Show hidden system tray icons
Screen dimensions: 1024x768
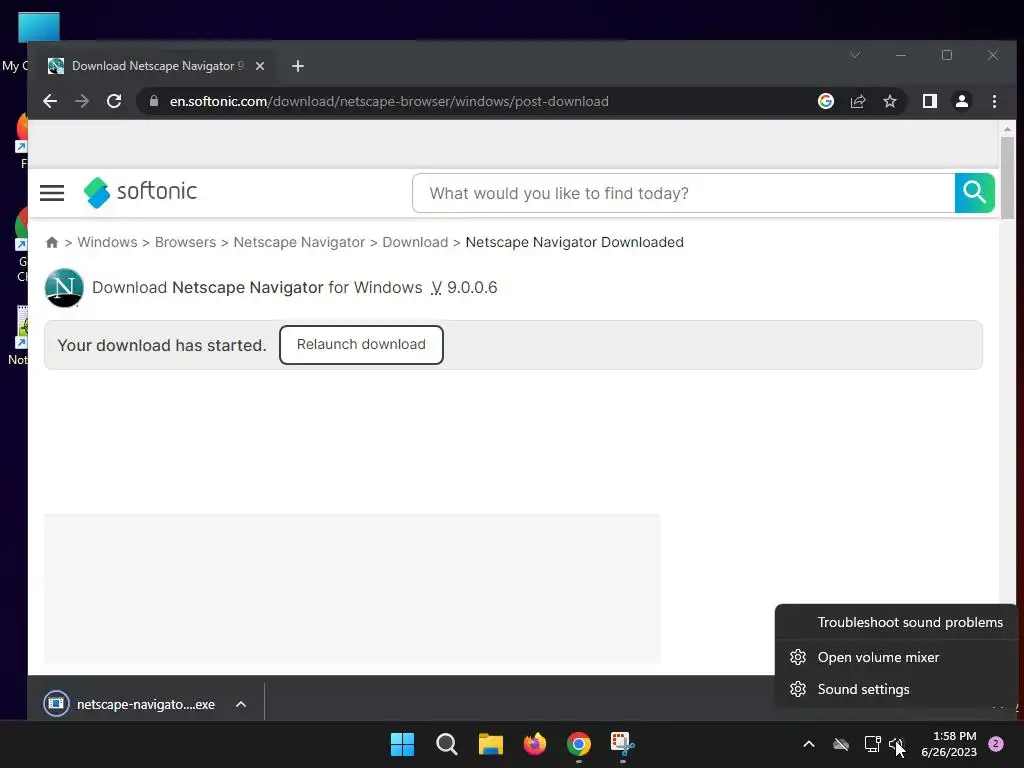tap(808, 744)
